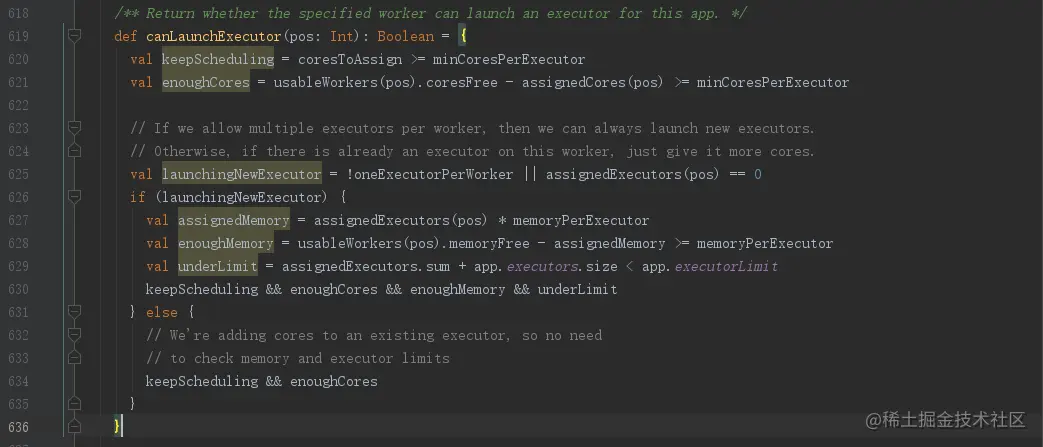Viewport: 1043px width, 447px height.
Task: Click coresFree on line 621
Action: click(x=462, y=82)
